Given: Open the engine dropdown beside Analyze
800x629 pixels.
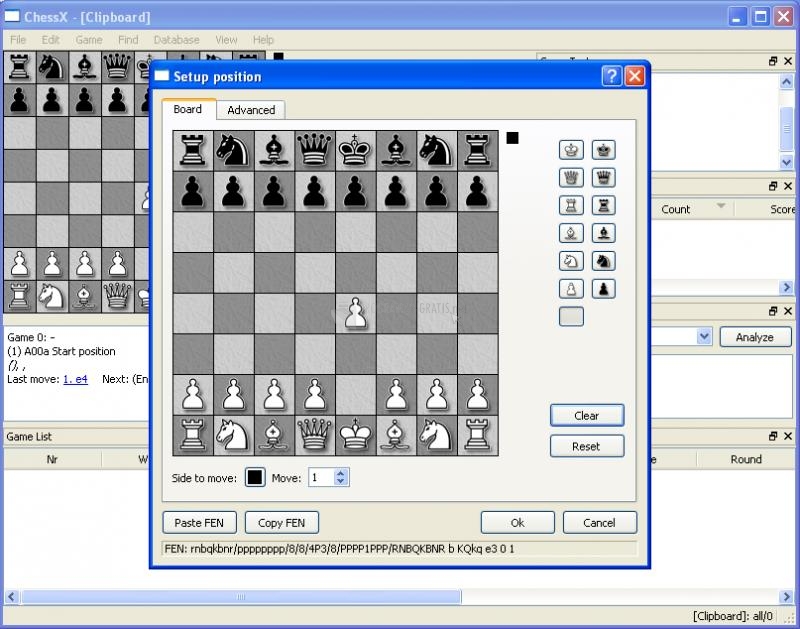Looking at the screenshot, I should coord(704,337).
